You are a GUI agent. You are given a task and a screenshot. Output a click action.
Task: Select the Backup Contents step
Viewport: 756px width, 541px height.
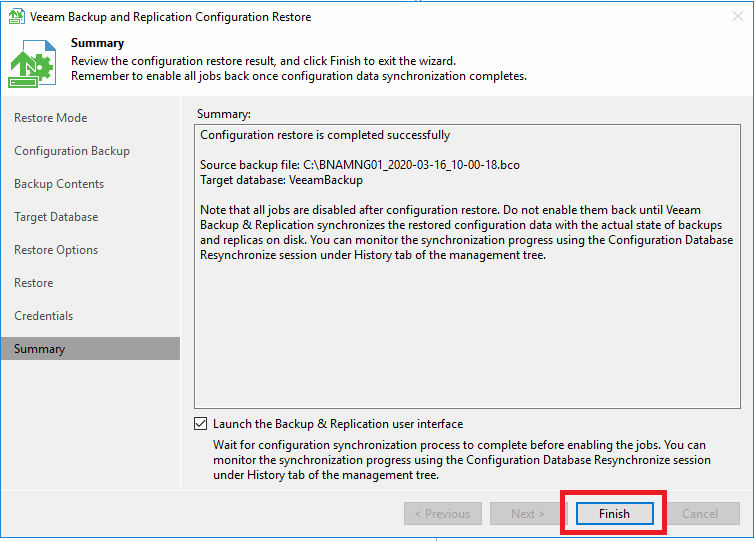coord(59,184)
